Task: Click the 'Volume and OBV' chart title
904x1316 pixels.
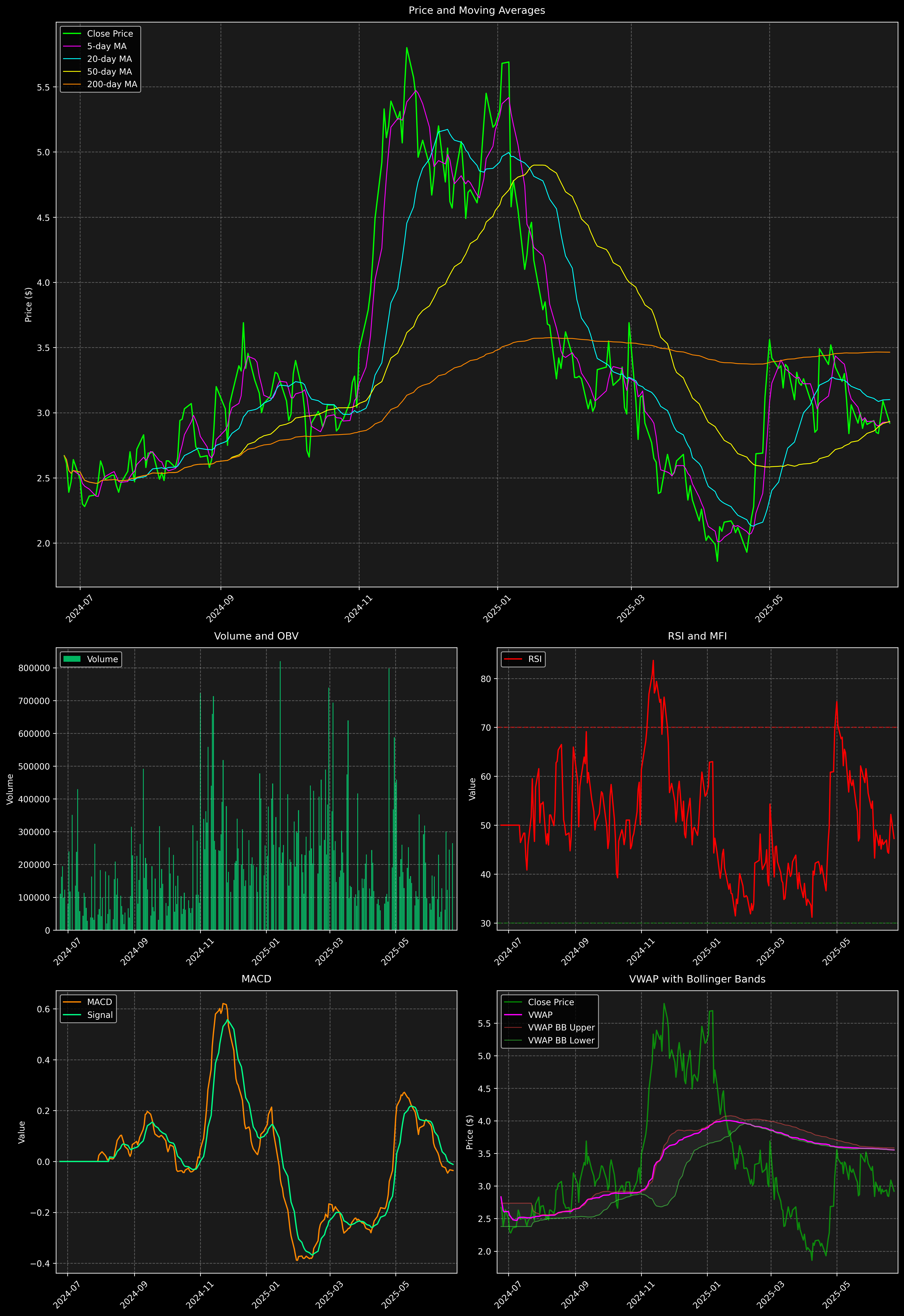Action: 256,636
